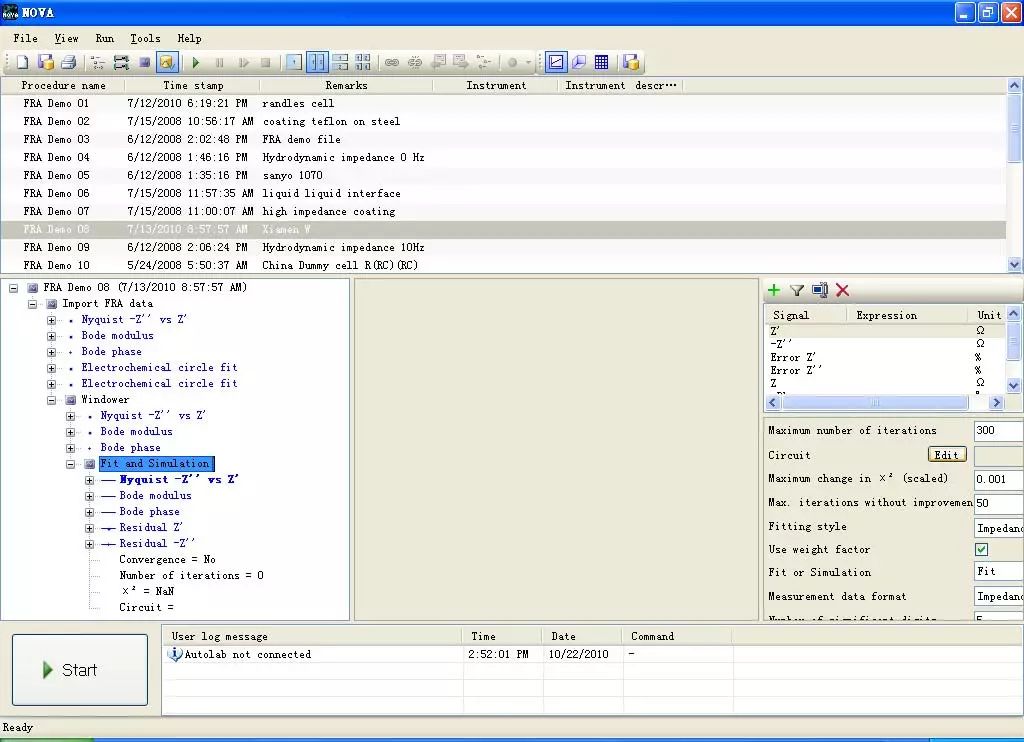
Task: Select the FRA Demo 05 sanyo 1070 row
Action: [x=503, y=175]
